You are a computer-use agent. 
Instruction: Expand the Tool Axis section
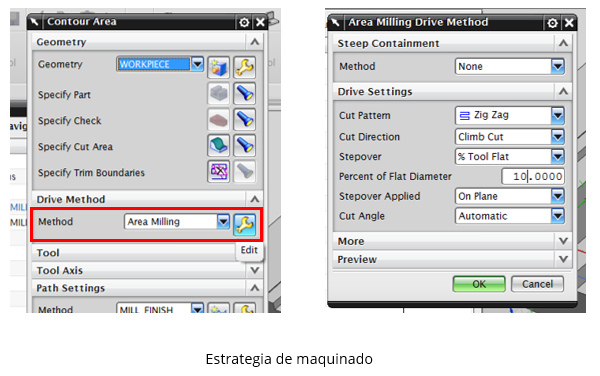tap(254, 270)
